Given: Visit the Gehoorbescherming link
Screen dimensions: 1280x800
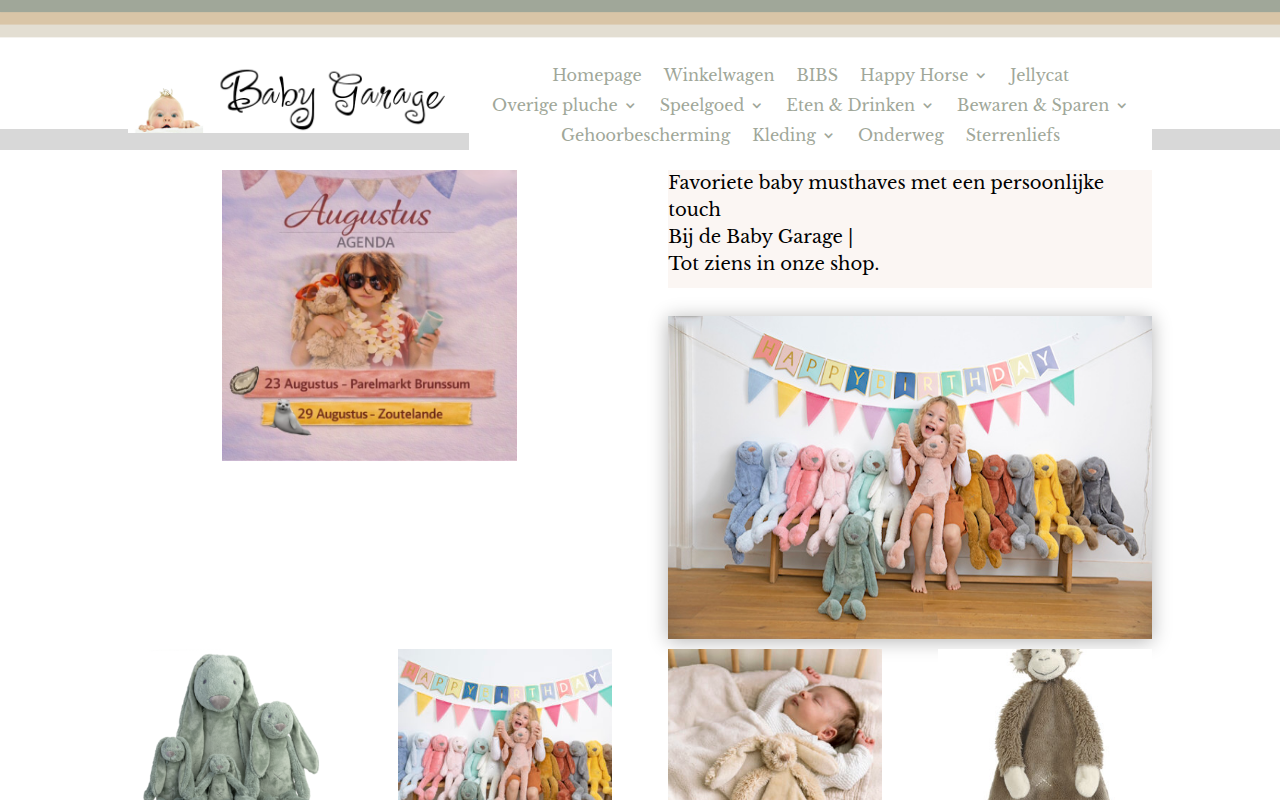Looking at the screenshot, I should tap(646, 135).
